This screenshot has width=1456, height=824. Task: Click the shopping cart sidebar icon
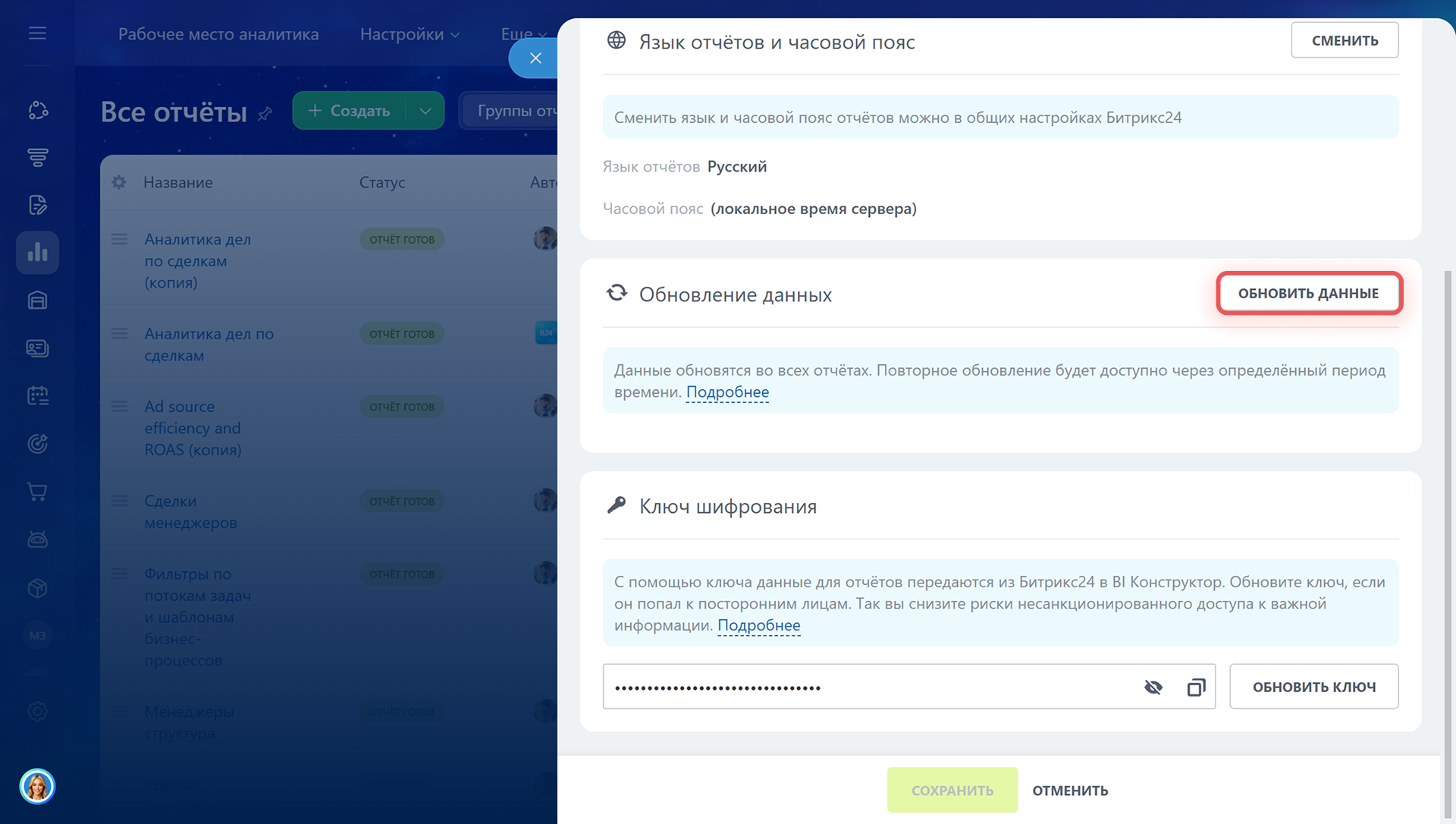pyautogui.click(x=37, y=492)
